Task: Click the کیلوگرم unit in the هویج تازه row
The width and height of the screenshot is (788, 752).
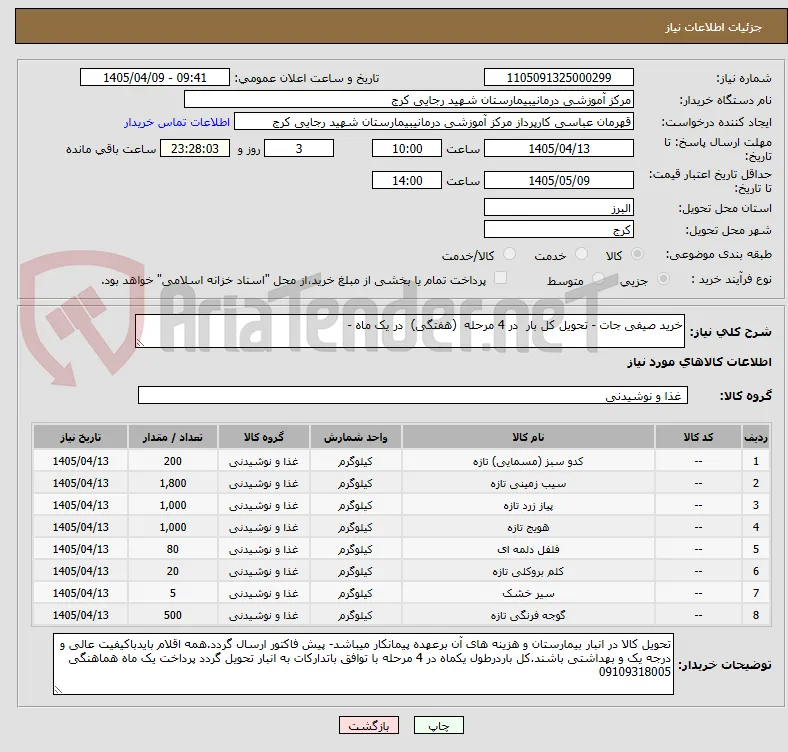Action: coord(355,527)
